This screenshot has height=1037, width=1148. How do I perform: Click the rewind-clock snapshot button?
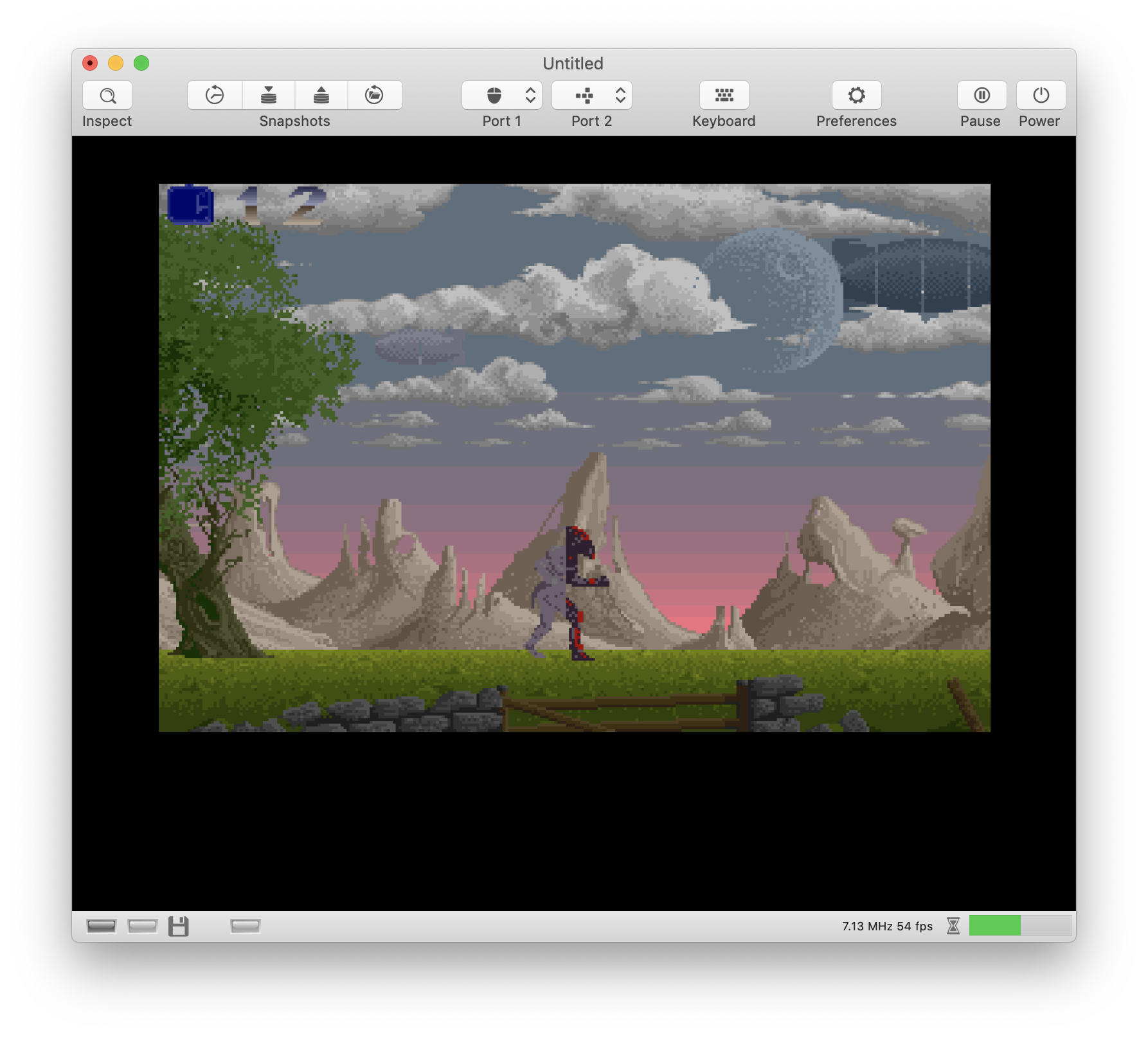coord(215,95)
